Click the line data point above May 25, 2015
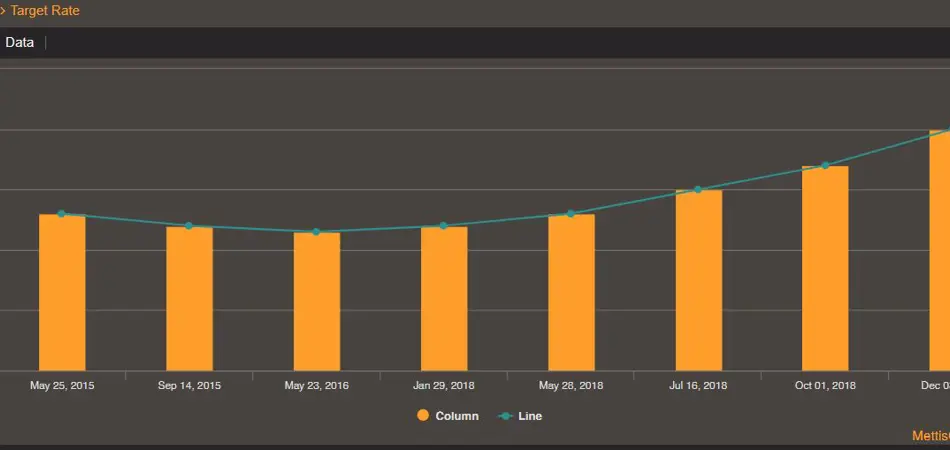The height and width of the screenshot is (450, 950). (62, 214)
